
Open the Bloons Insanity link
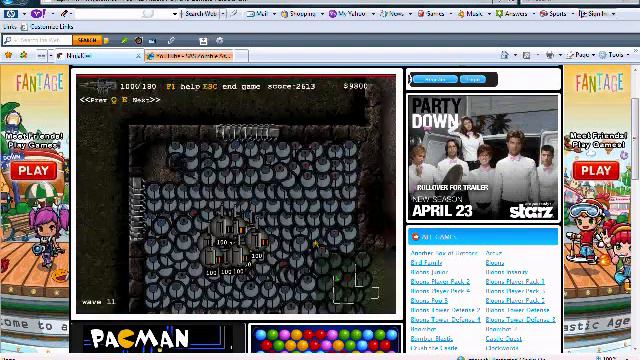(x=507, y=272)
